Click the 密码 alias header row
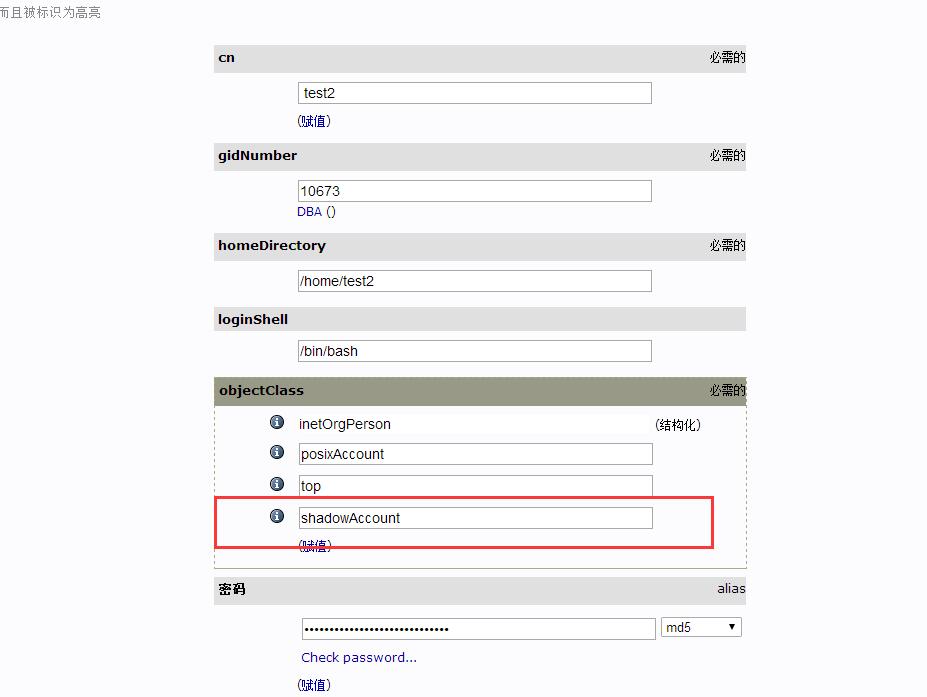Screen dimensions: 927x697 click(478, 589)
